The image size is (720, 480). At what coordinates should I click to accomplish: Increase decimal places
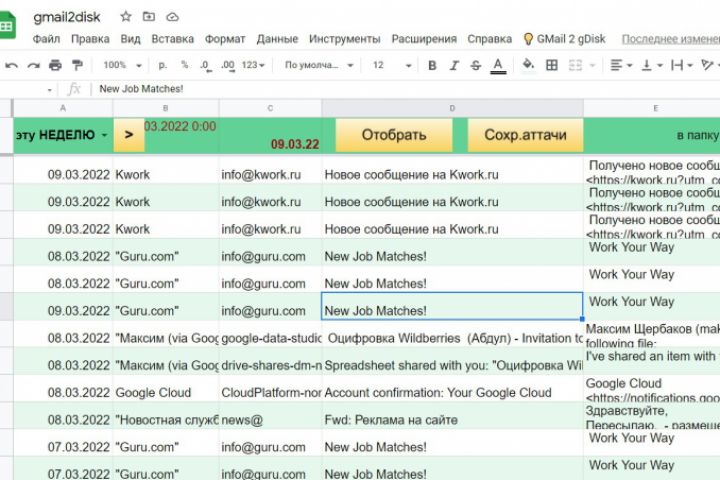[228, 65]
